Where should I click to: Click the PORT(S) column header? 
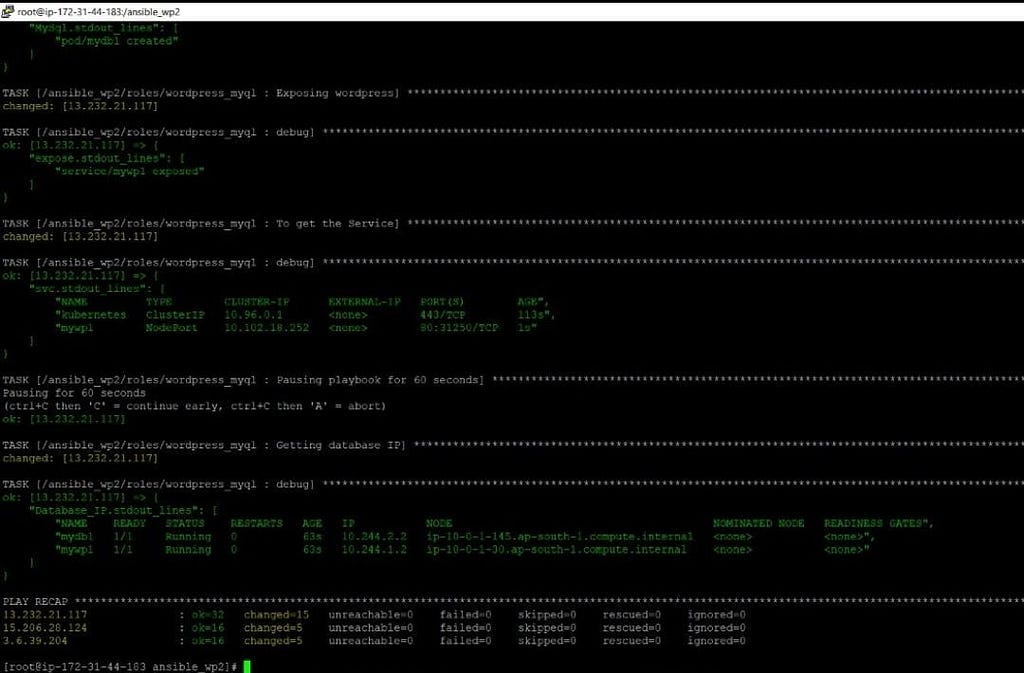pos(443,302)
